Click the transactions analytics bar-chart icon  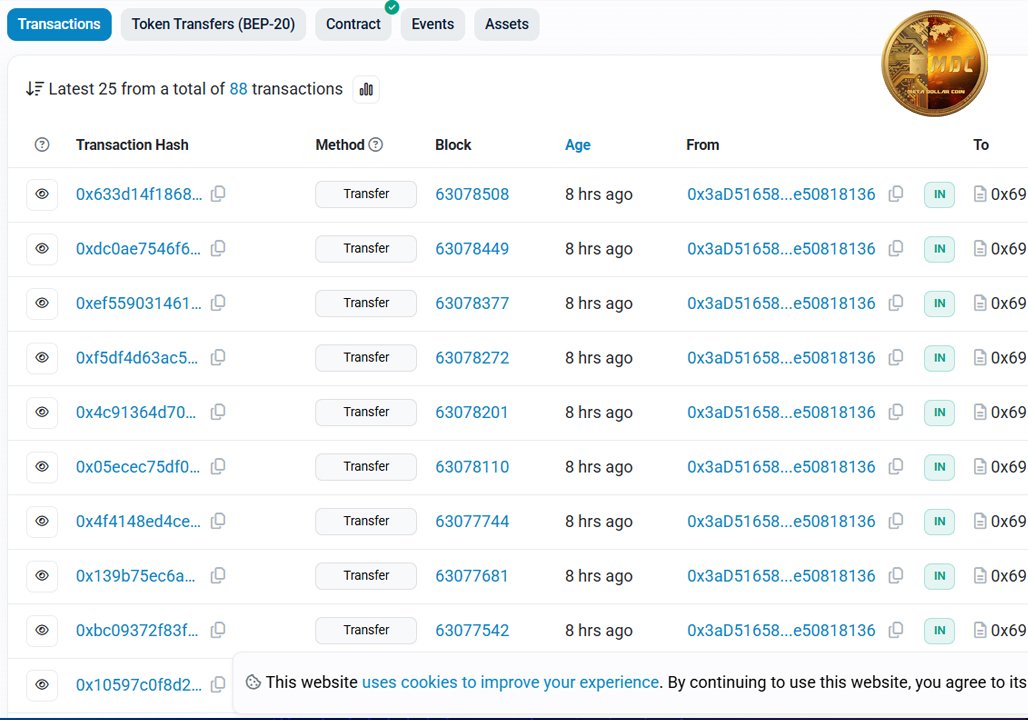point(366,89)
